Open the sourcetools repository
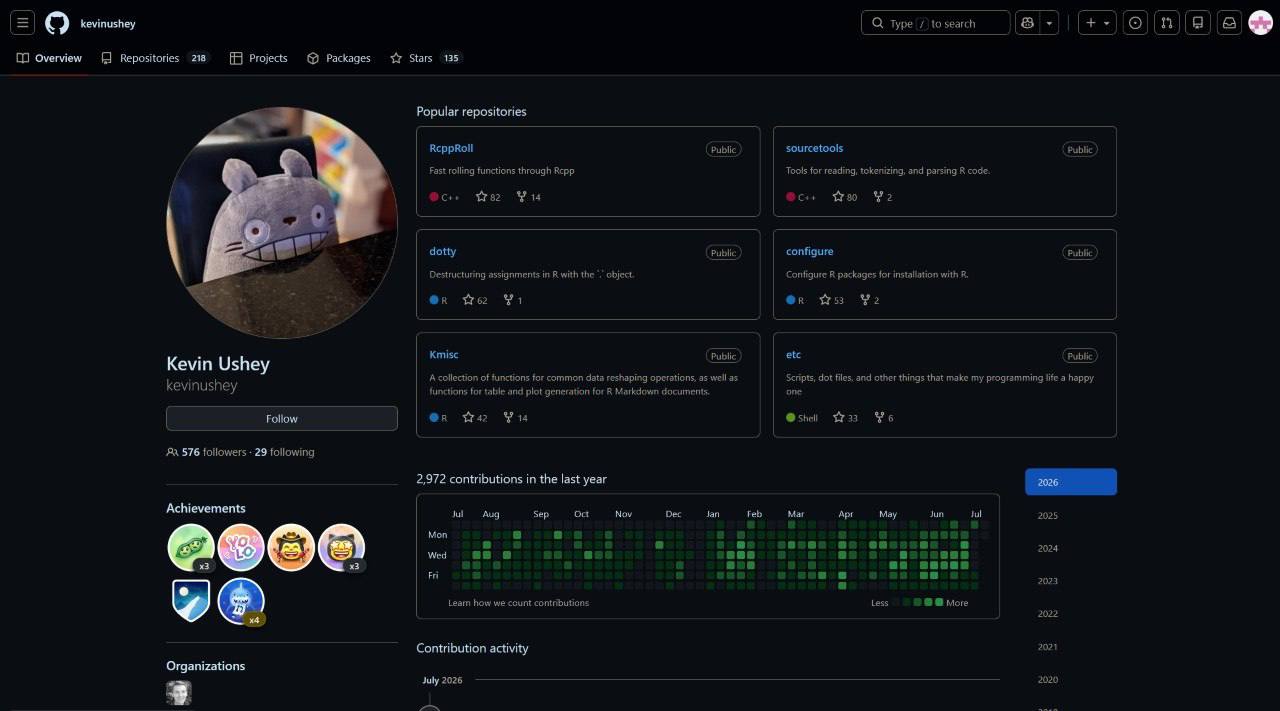 point(814,148)
